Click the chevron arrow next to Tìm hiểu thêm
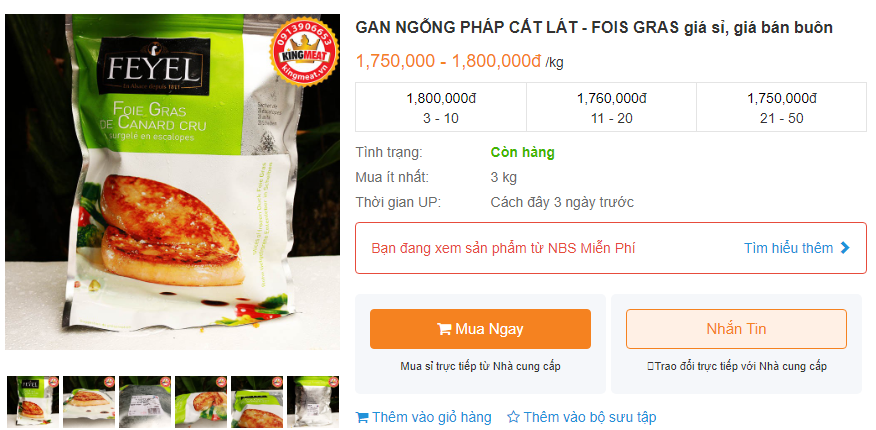The height and width of the screenshot is (430, 876). 845,248
